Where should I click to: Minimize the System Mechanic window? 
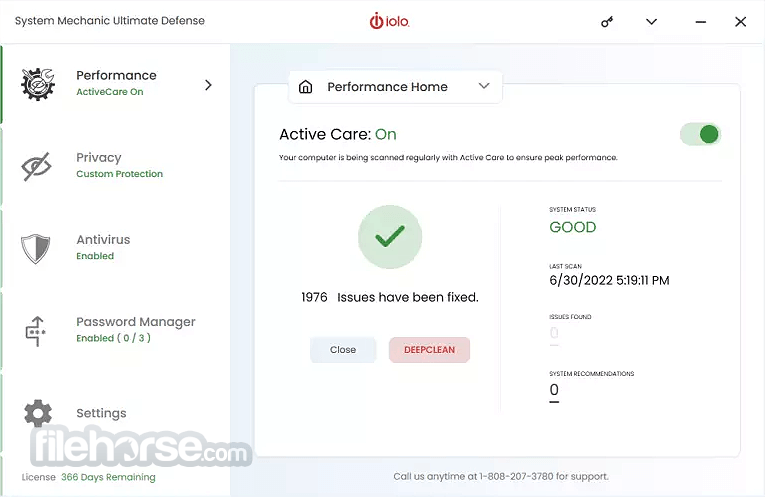pyautogui.click(x=701, y=22)
